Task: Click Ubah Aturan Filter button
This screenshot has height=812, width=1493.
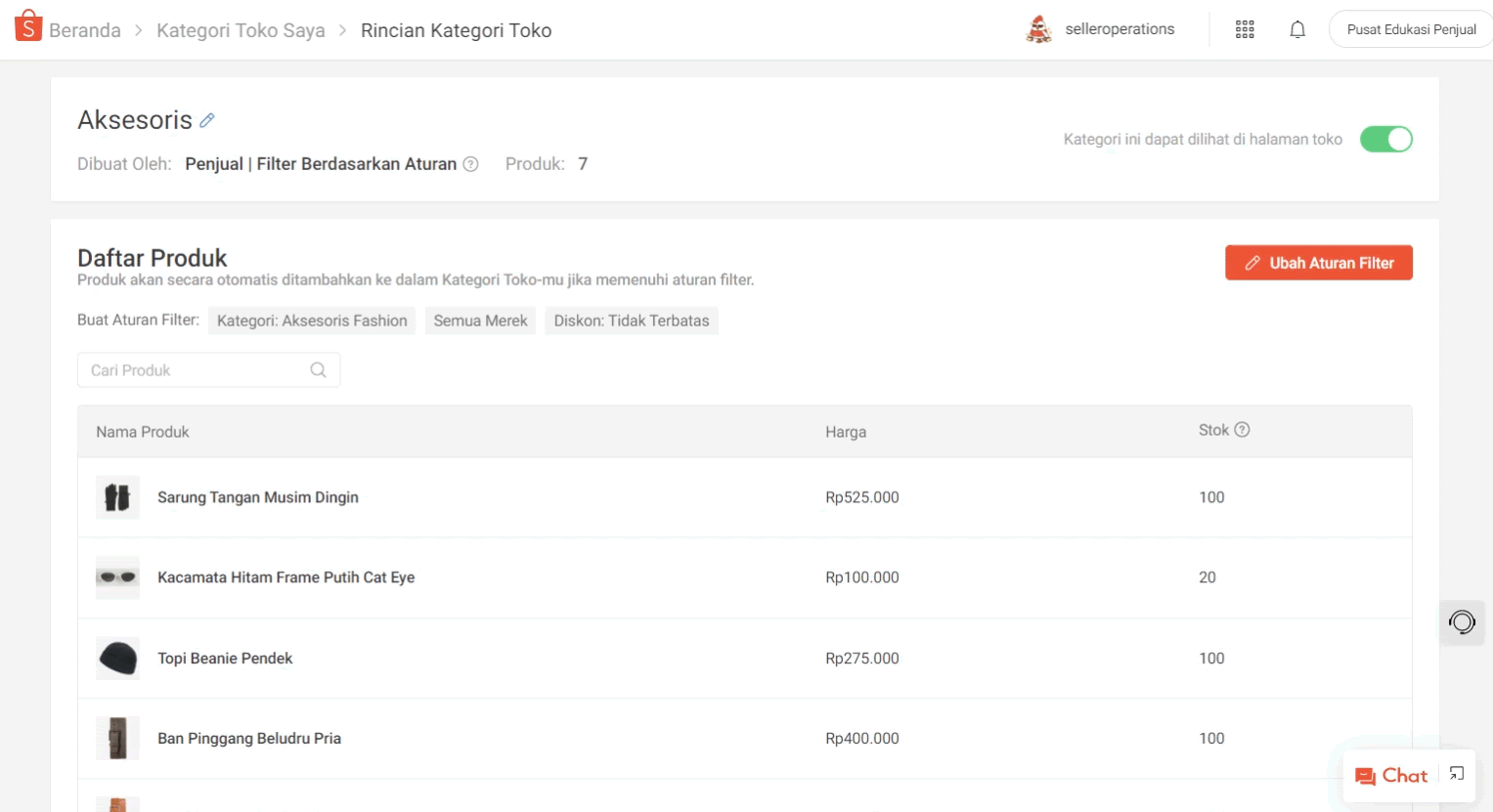Action: (1318, 263)
